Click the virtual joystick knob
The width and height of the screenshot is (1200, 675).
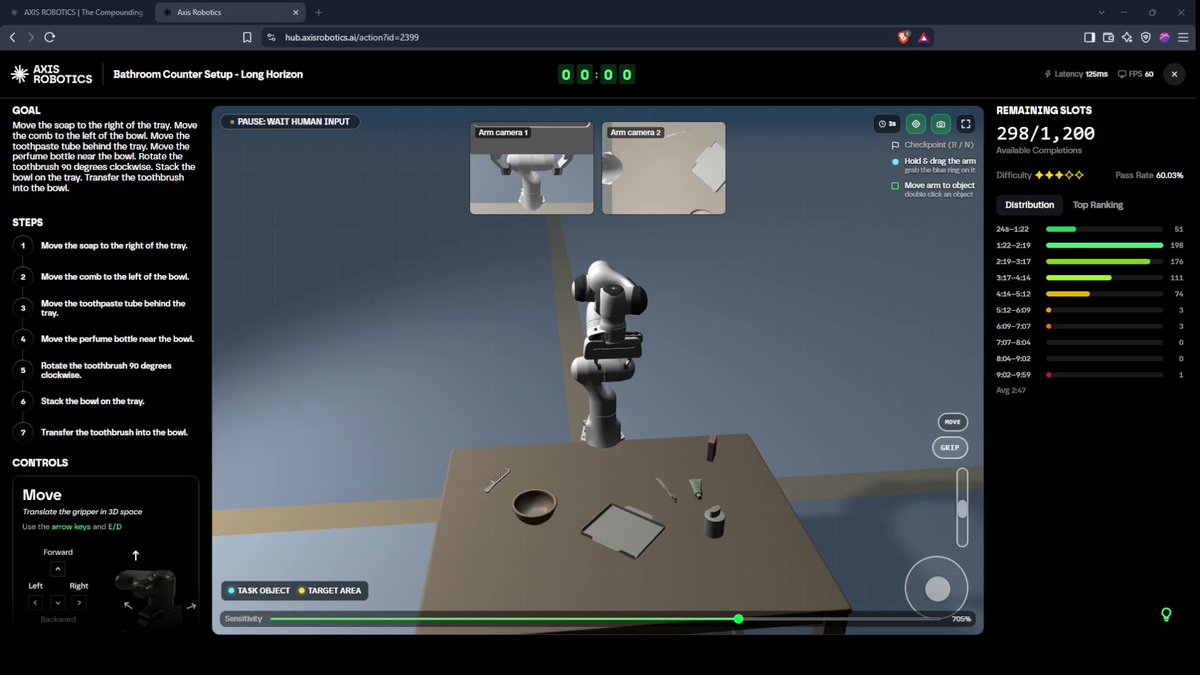pyautogui.click(x=937, y=589)
